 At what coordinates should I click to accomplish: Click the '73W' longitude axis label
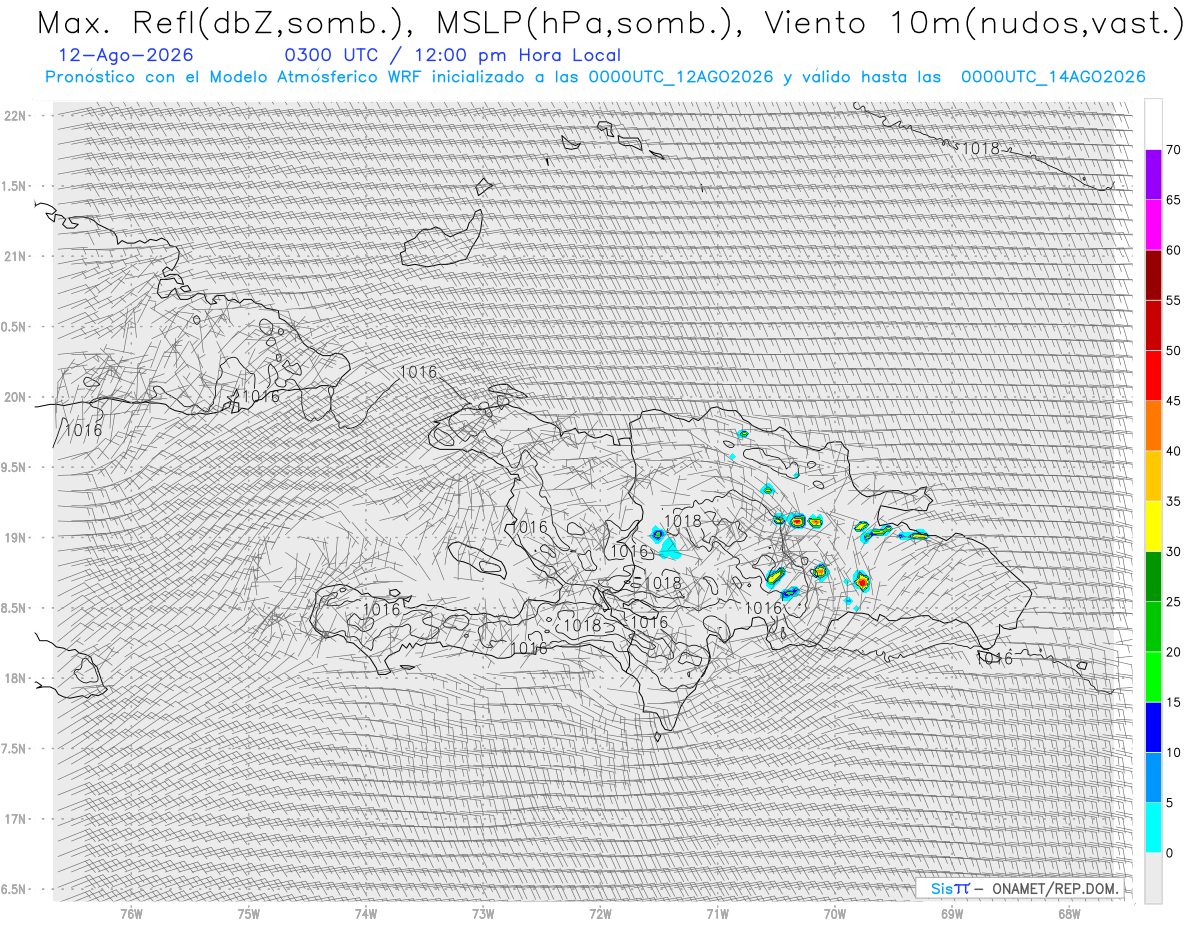pyautogui.click(x=483, y=913)
